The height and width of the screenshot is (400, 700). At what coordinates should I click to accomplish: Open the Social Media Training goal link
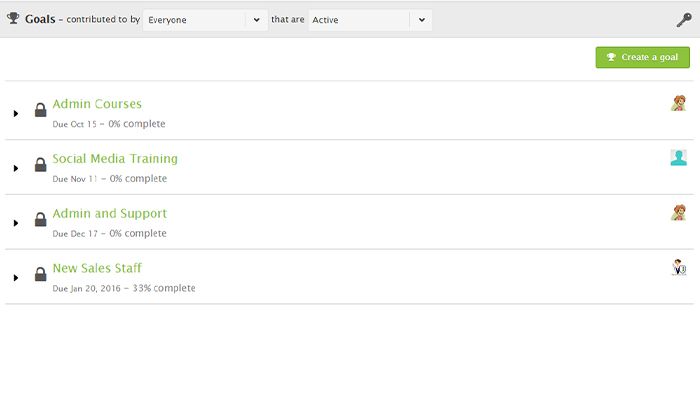tap(115, 159)
